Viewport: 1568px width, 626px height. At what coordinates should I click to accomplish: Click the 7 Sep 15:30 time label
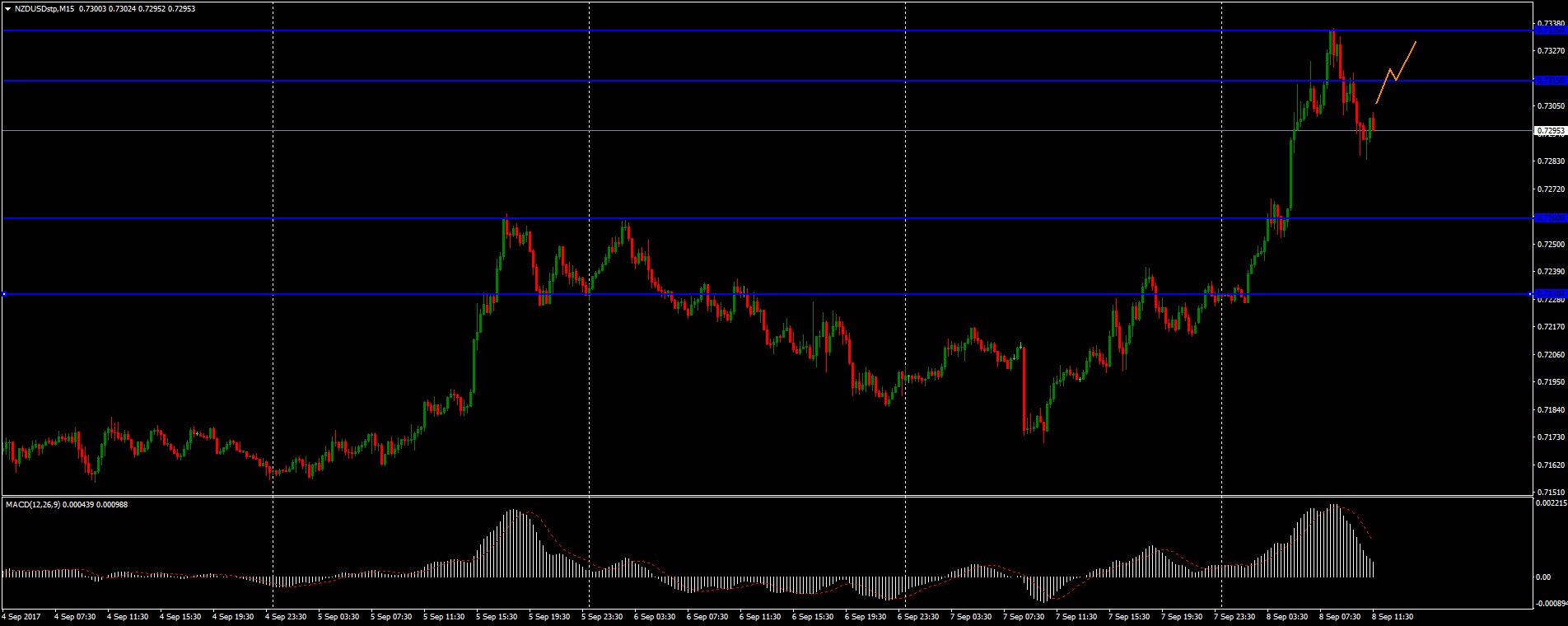tap(1130, 616)
